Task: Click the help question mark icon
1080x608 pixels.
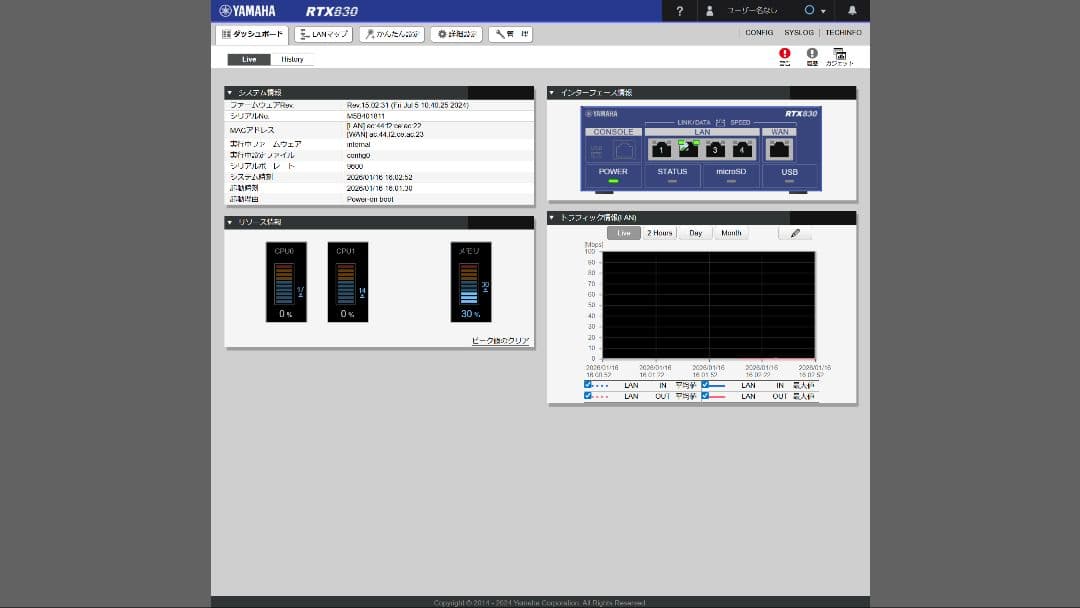Action: point(680,11)
